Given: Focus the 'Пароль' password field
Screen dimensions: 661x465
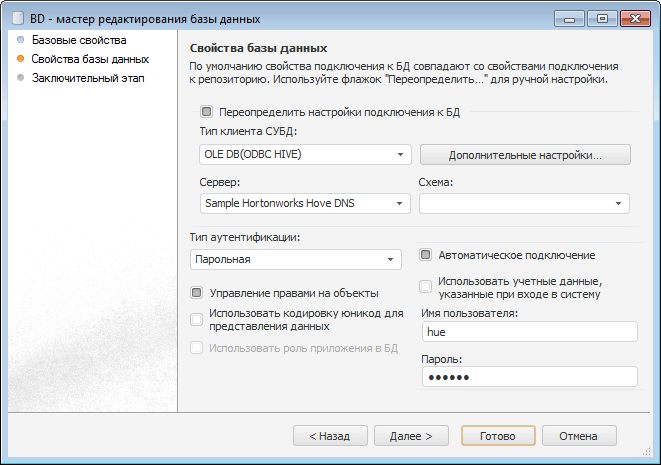Looking at the screenshot, I should (528, 376).
